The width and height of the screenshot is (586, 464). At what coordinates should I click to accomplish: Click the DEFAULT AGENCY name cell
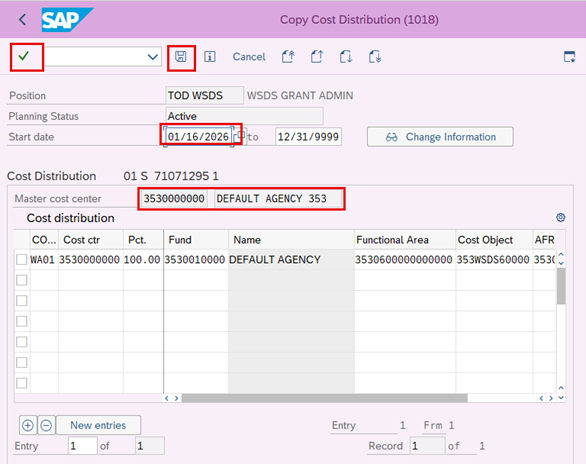tap(291, 259)
